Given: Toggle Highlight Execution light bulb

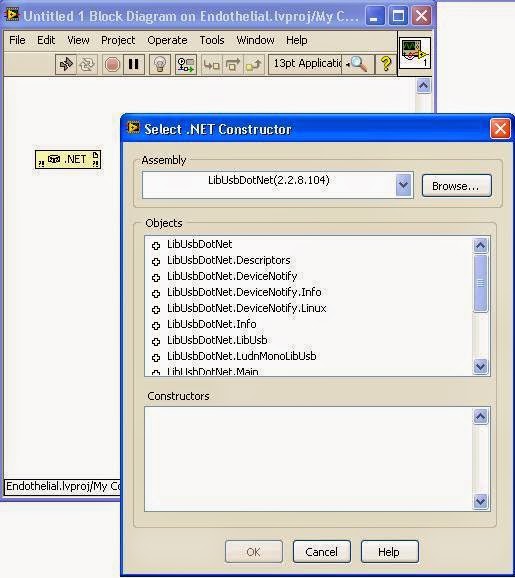Looking at the screenshot, I should coord(160,65).
